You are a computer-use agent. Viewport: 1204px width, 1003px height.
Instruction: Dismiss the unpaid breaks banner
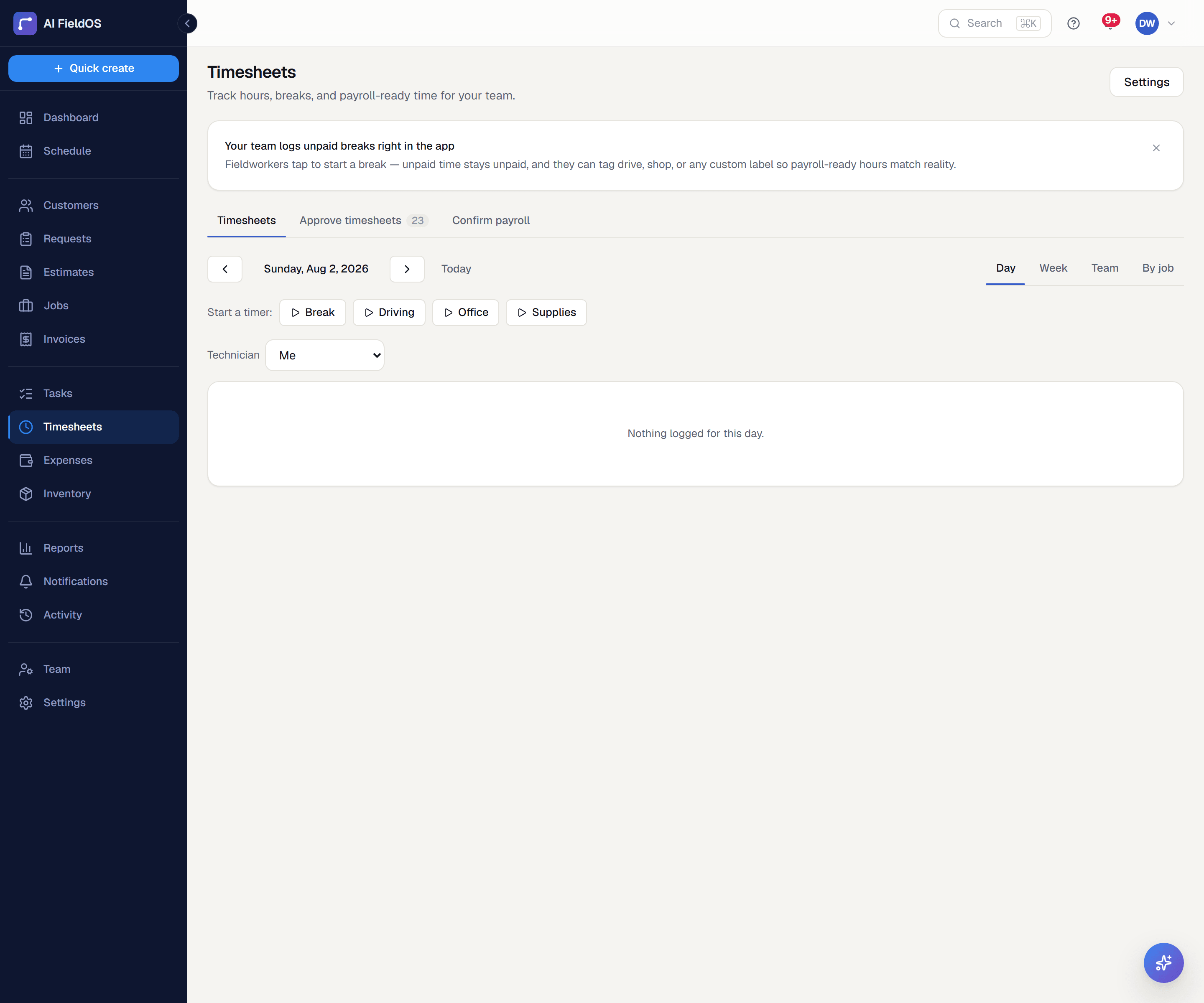(x=1156, y=148)
